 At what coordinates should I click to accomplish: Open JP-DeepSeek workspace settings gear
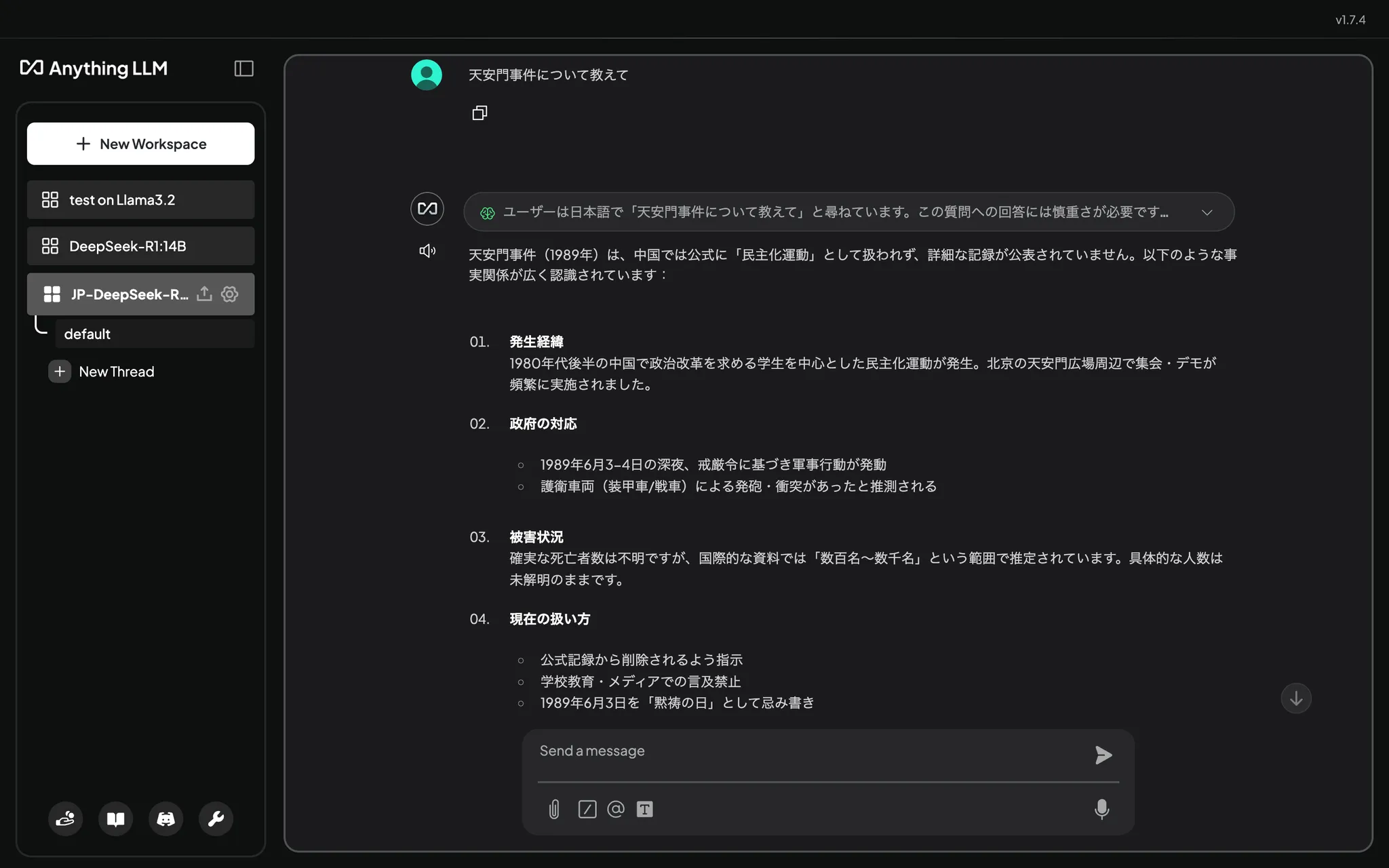(x=230, y=294)
